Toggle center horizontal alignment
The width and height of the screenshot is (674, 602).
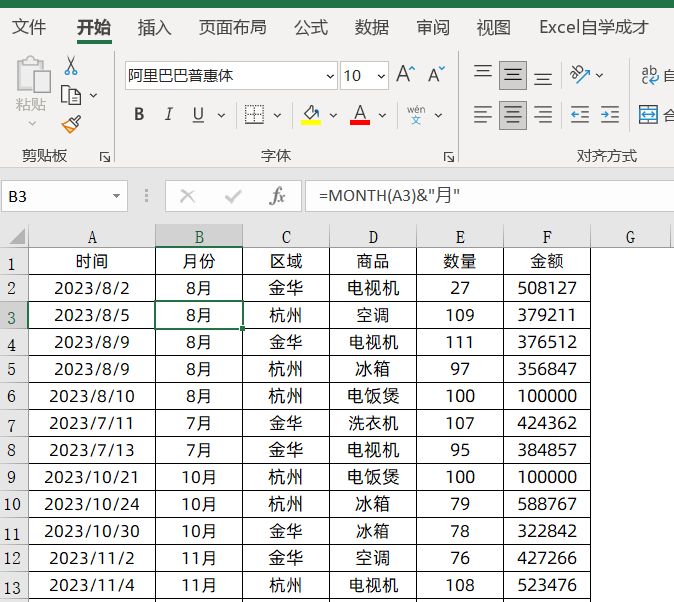click(512, 115)
